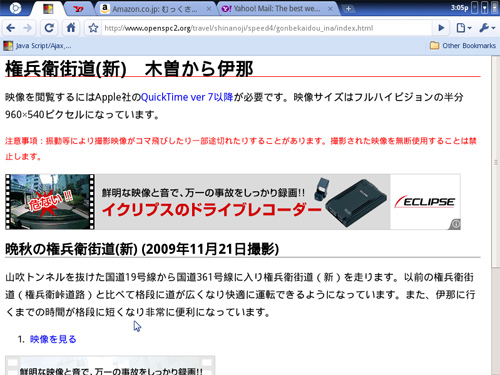
Task: Click the red 注意事項 warning text
Action: (x=241, y=148)
